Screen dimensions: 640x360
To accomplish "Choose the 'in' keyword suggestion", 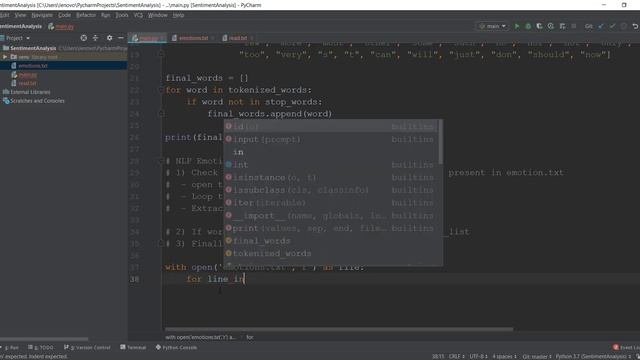I will [x=330, y=152].
